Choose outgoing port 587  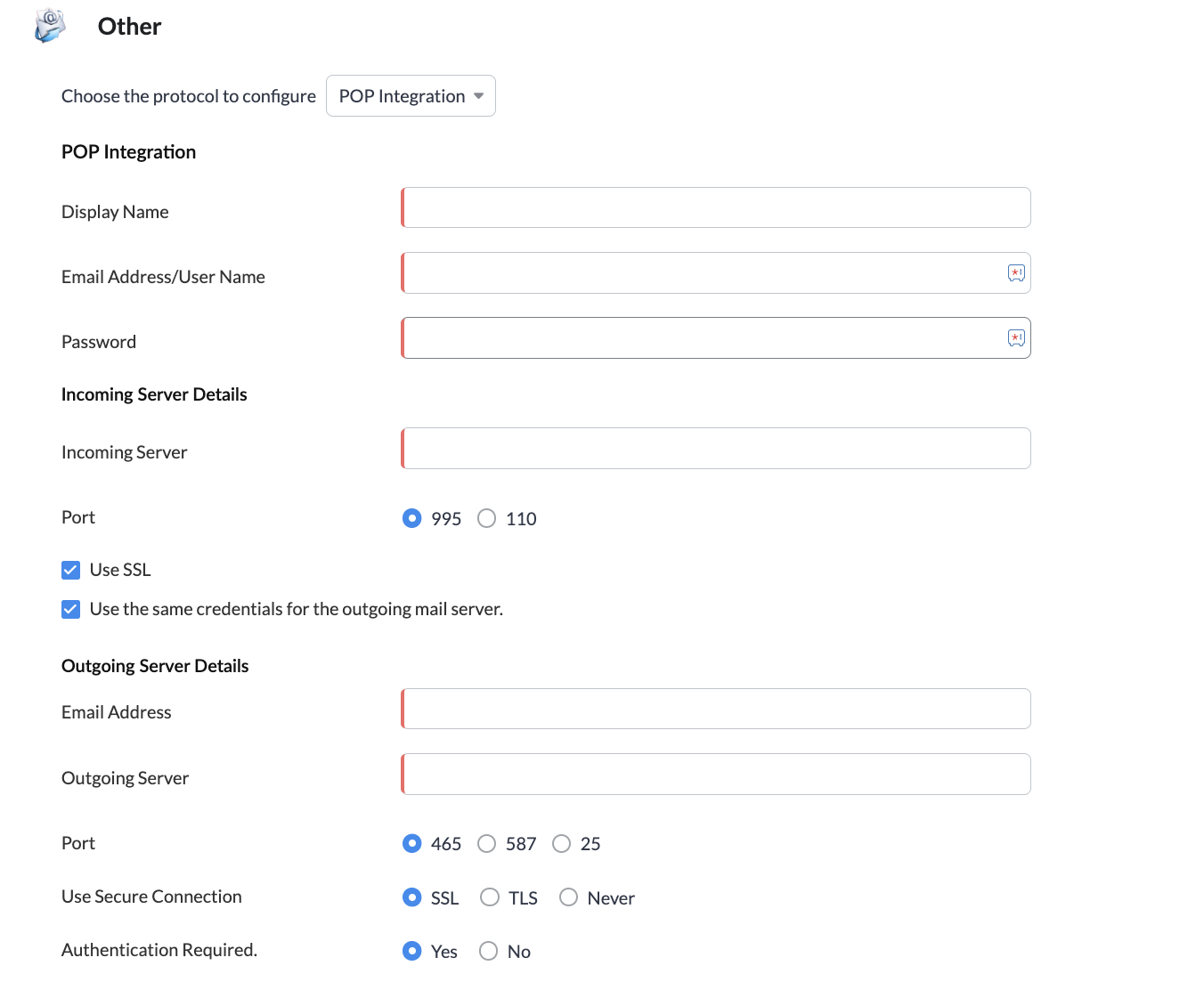pos(486,843)
